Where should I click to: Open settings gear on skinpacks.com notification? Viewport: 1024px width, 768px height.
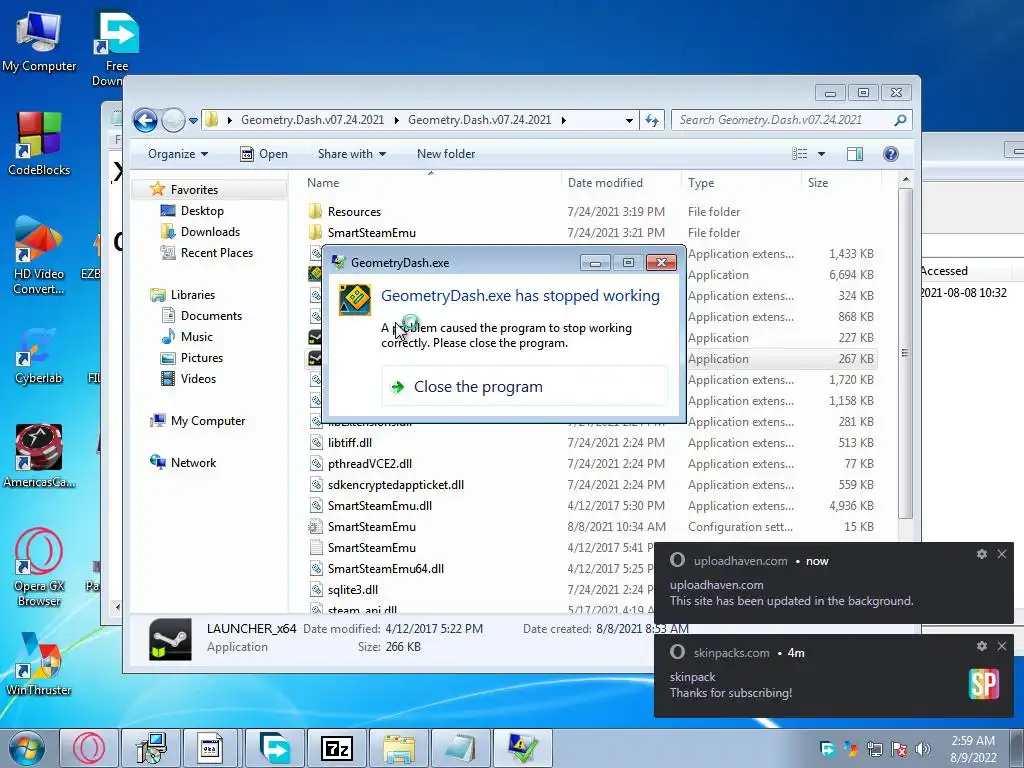tap(982, 646)
